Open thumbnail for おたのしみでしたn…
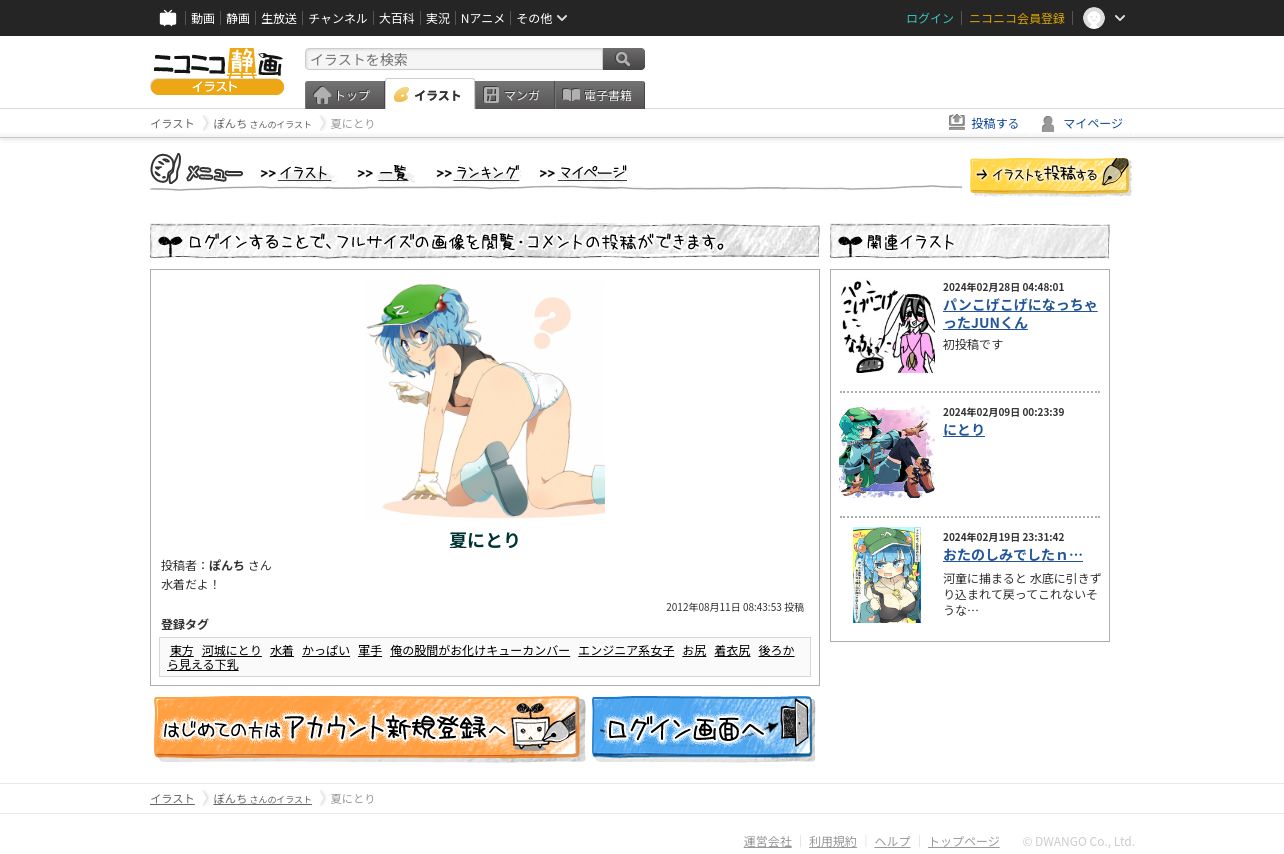The width and height of the screenshot is (1284, 854). (x=887, y=575)
